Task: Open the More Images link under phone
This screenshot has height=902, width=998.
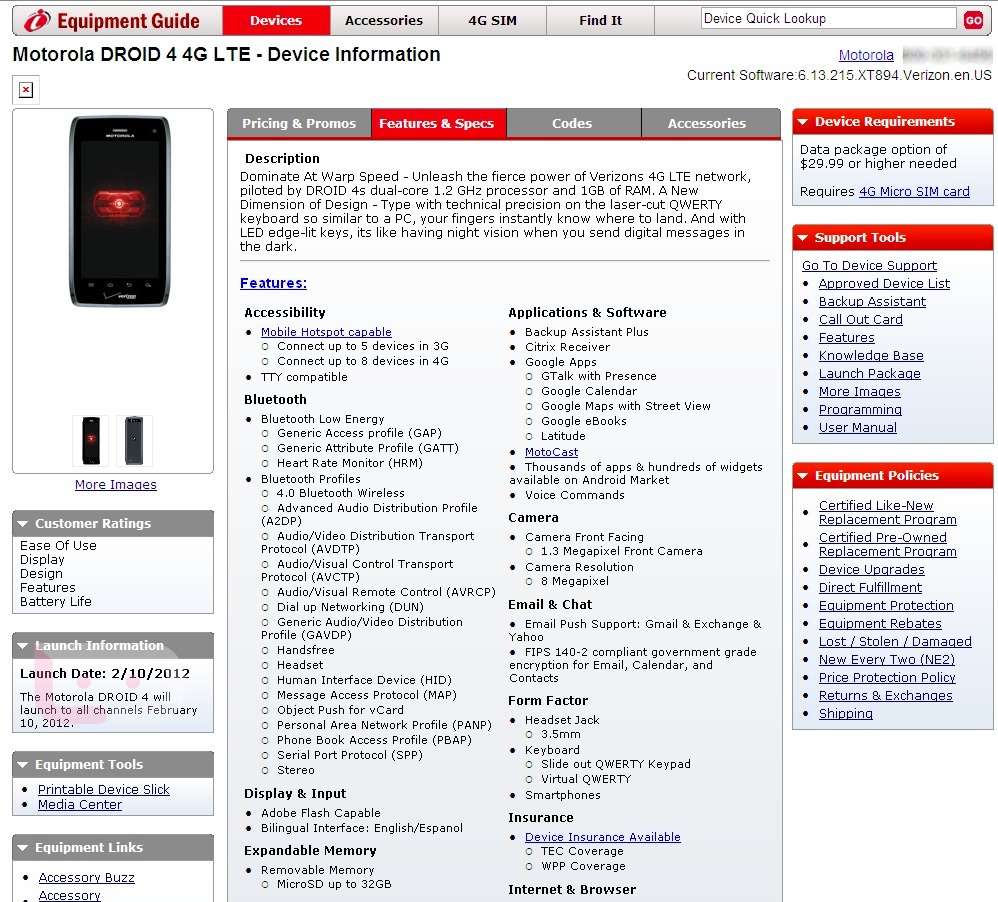Action: pyautogui.click(x=116, y=485)
